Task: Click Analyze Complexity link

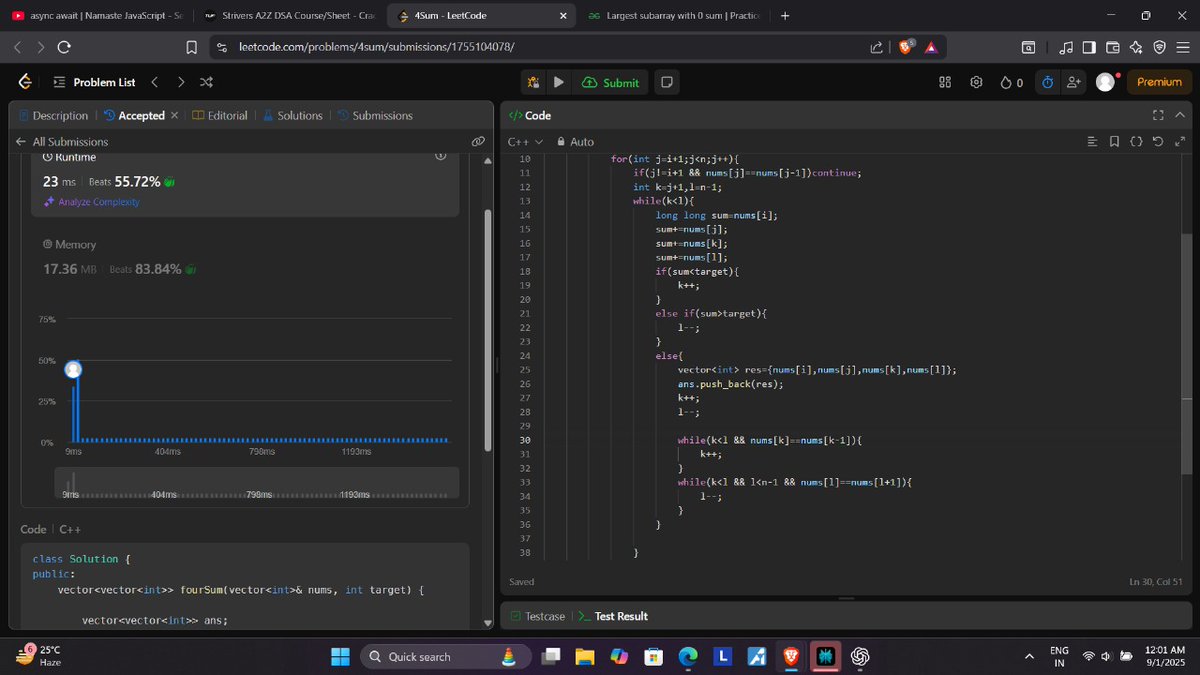Action: pyautogui.click(x=91, y=202)
